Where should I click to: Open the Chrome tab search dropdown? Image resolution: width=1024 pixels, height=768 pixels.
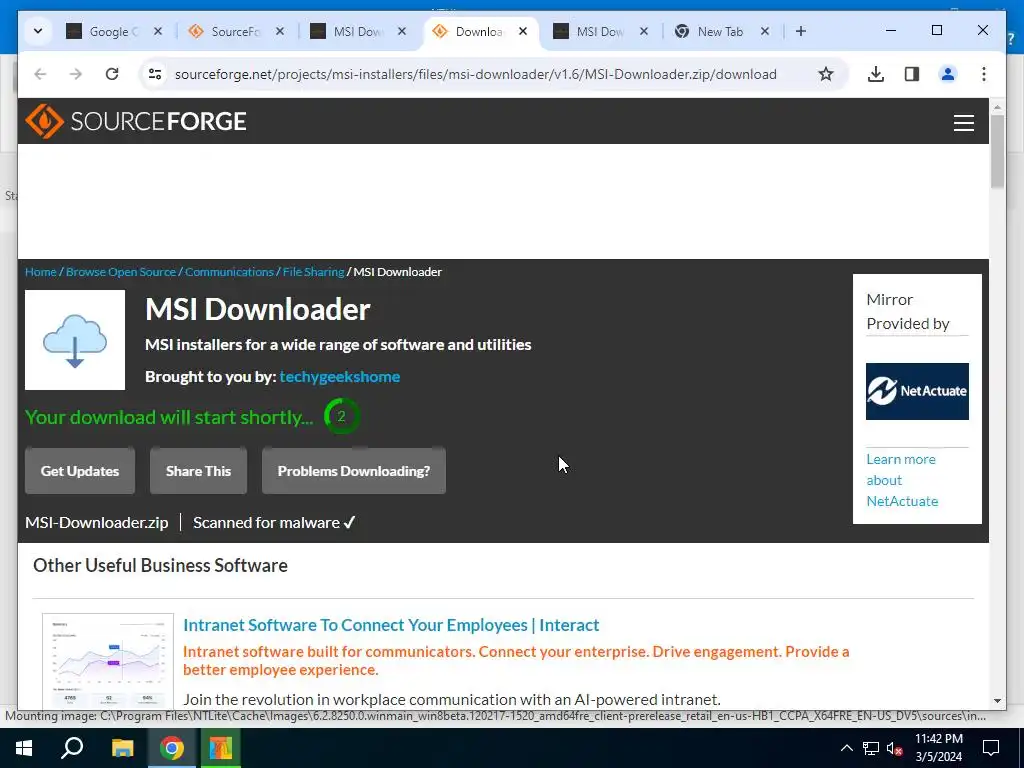click(x=38, y=31)
